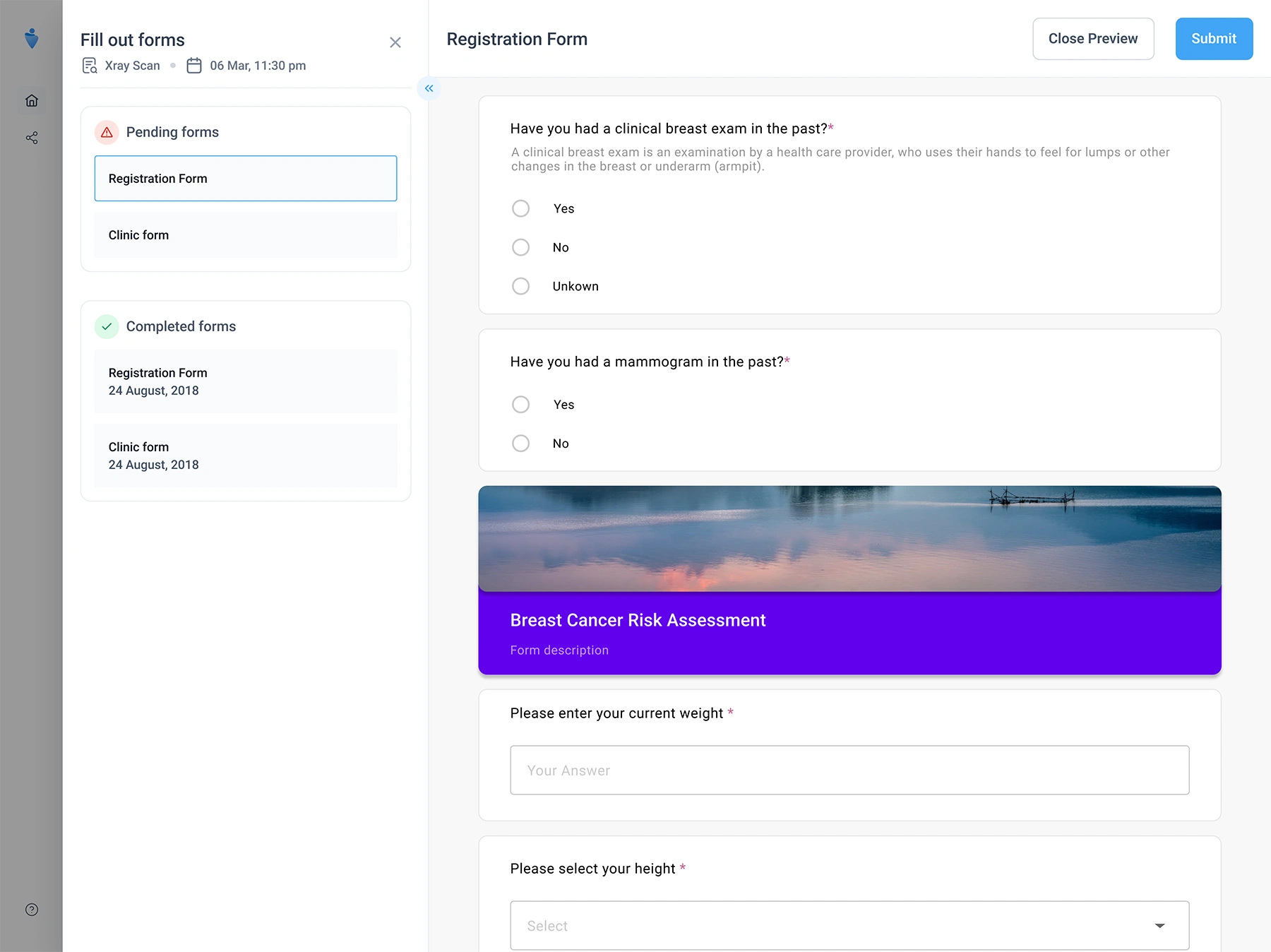The width and height of the screenshot is (1271, 952).
Task: Close the Fill out forms panel
Action: click(x=395, y=42)
